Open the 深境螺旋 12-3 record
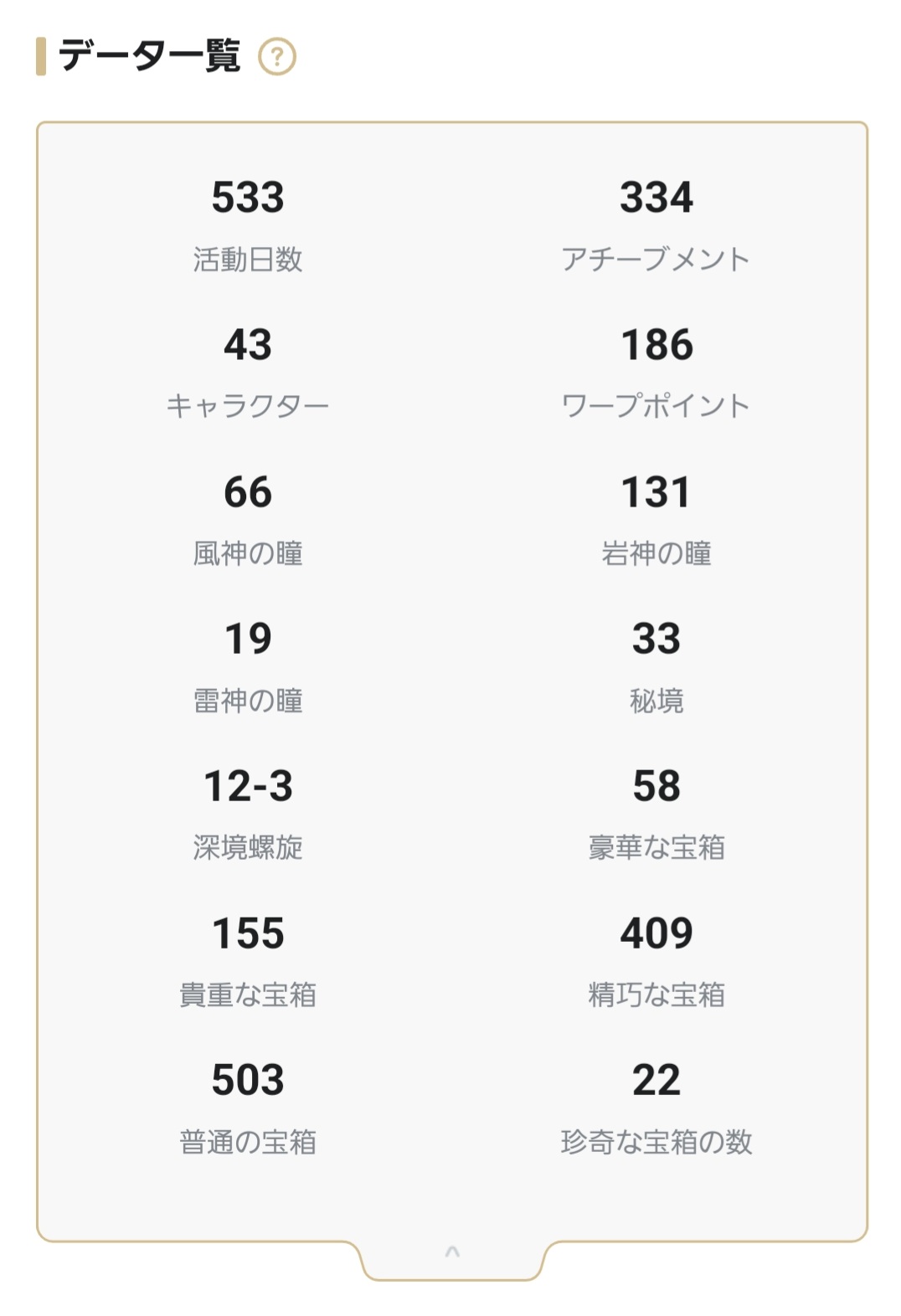The image size is (901, 1316). point(248,814)
